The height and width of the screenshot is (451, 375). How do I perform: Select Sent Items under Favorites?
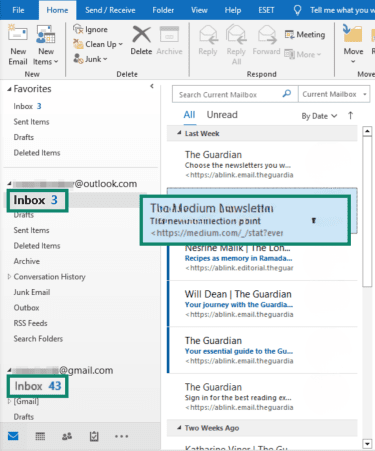point(31,122)
